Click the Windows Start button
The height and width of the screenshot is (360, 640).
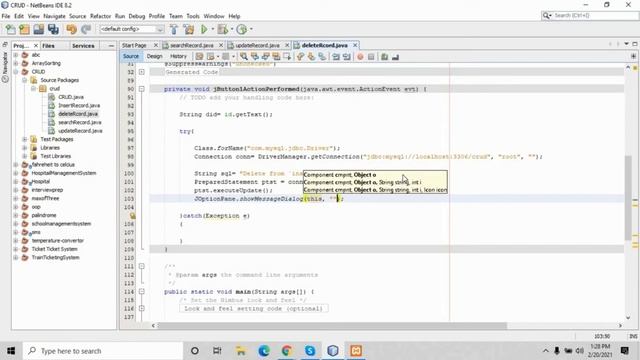point(11,351)
